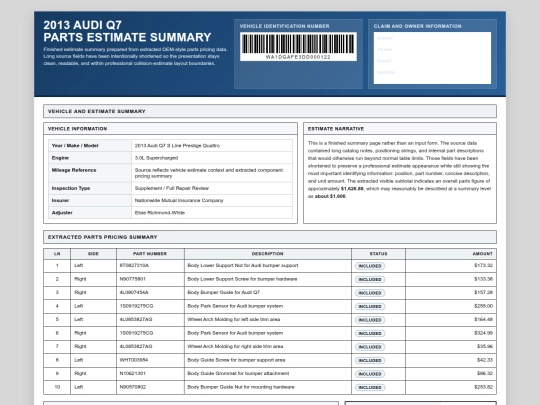Click the 'STATUS' column header

(378, 254)
